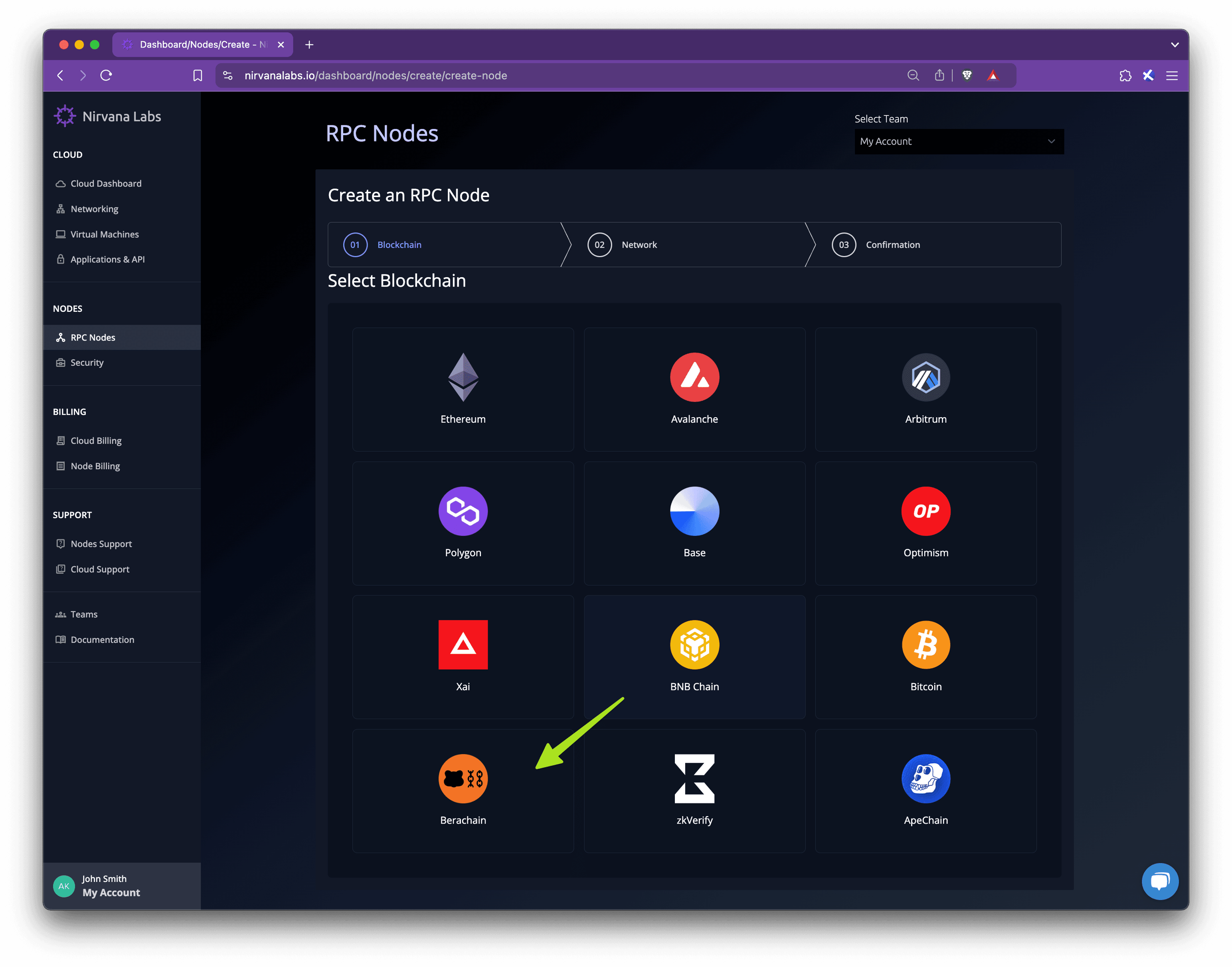Choose the Berachain bear icon

point(463,778)
